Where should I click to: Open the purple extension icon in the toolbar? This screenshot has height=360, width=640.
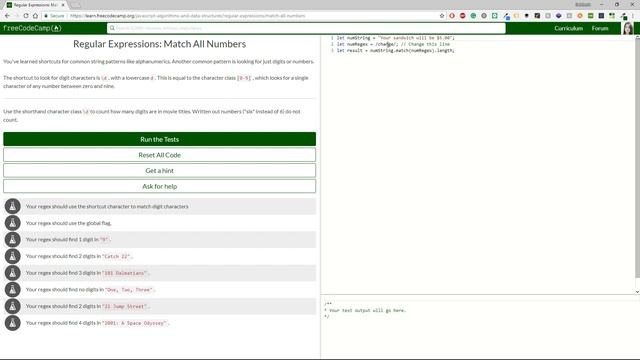558,16
